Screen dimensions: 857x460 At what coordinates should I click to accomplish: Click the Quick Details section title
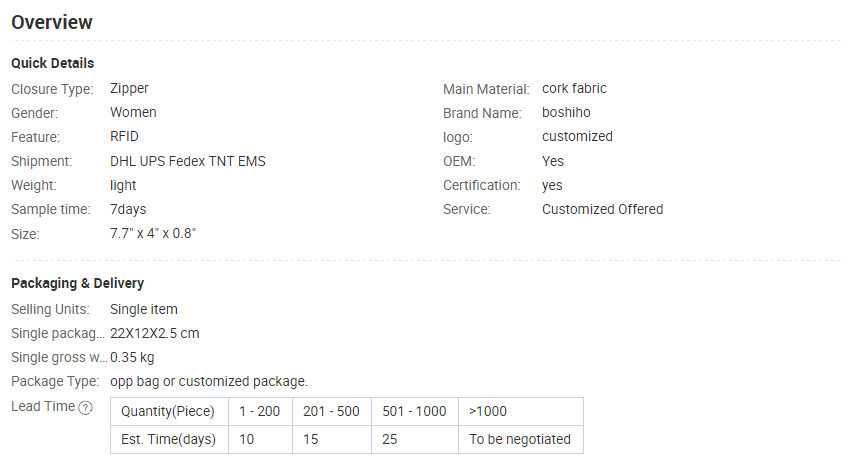click(52, 63)
